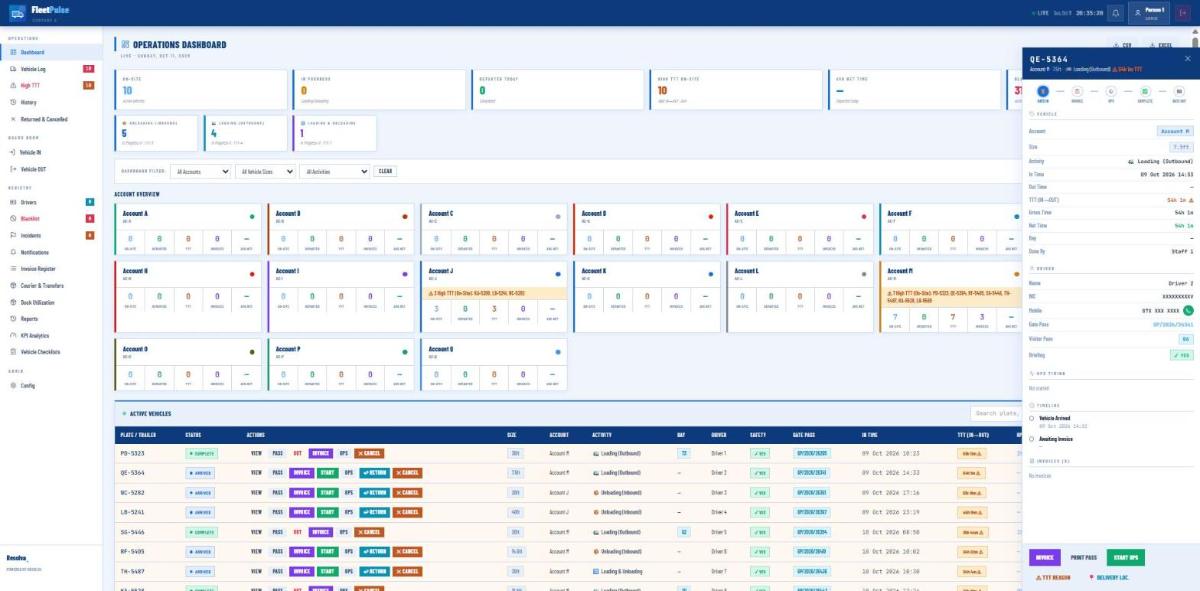
Task: Click the Incidents icon in sidebar
Action: click(x=13, y=236)
